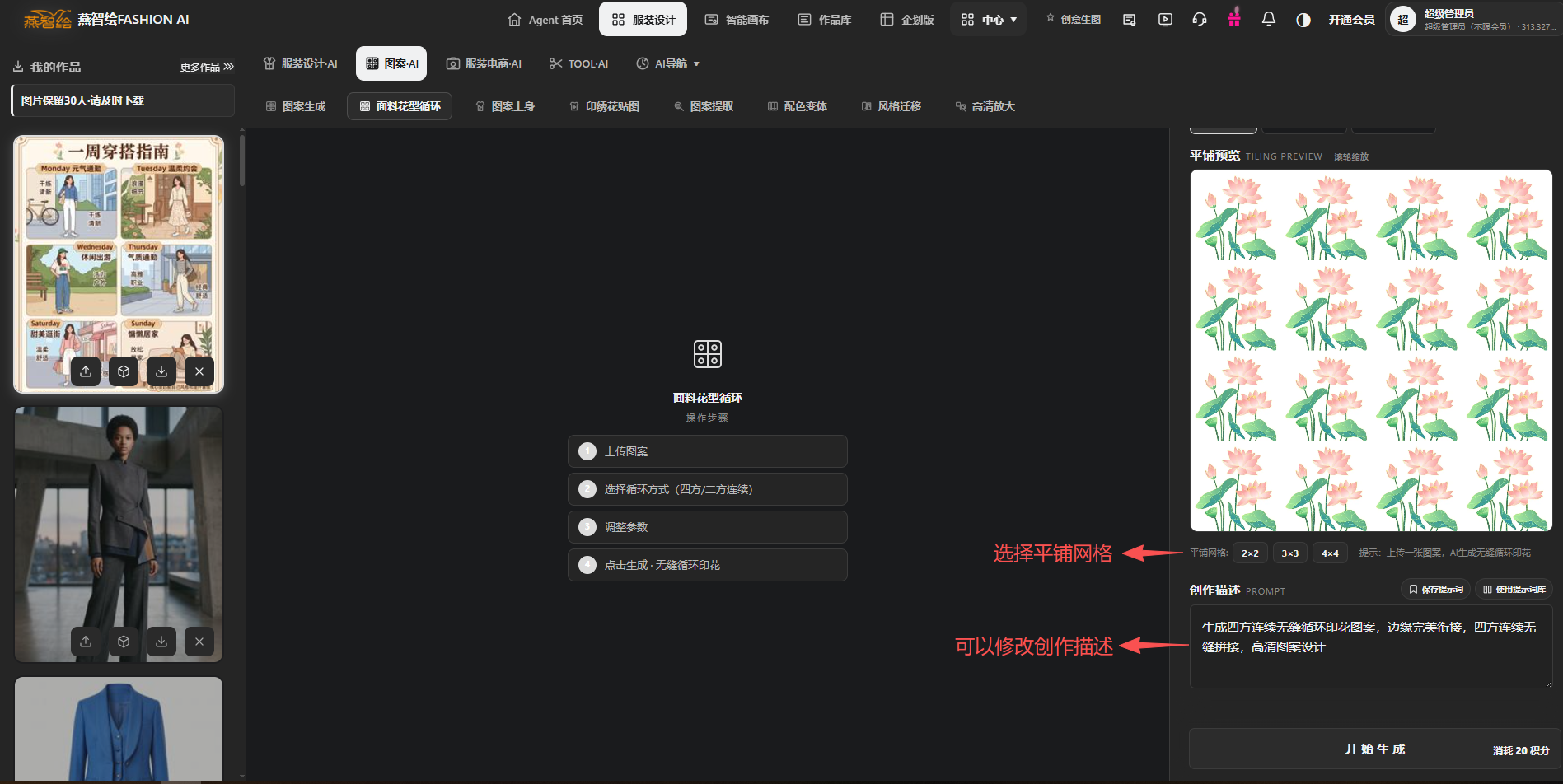Download the 一周穿搭指南 image
Image resolution: width=1563 pixels, height=784 pixels.
(161, 371)
